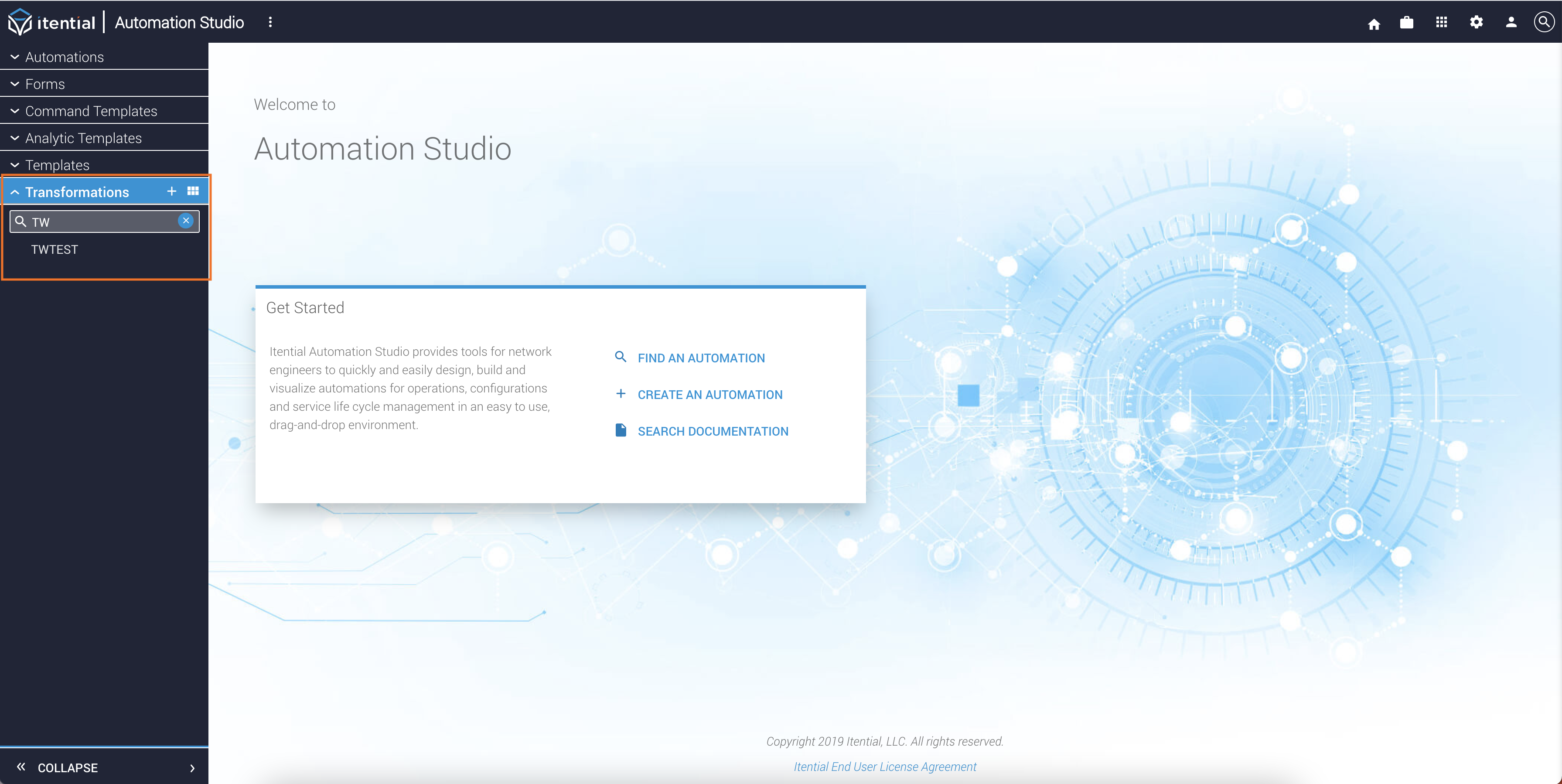Screen dimensions: 1562x784
Task: Open the apps grid icon
Action: pyautogui.click(x=1442, y=22)
